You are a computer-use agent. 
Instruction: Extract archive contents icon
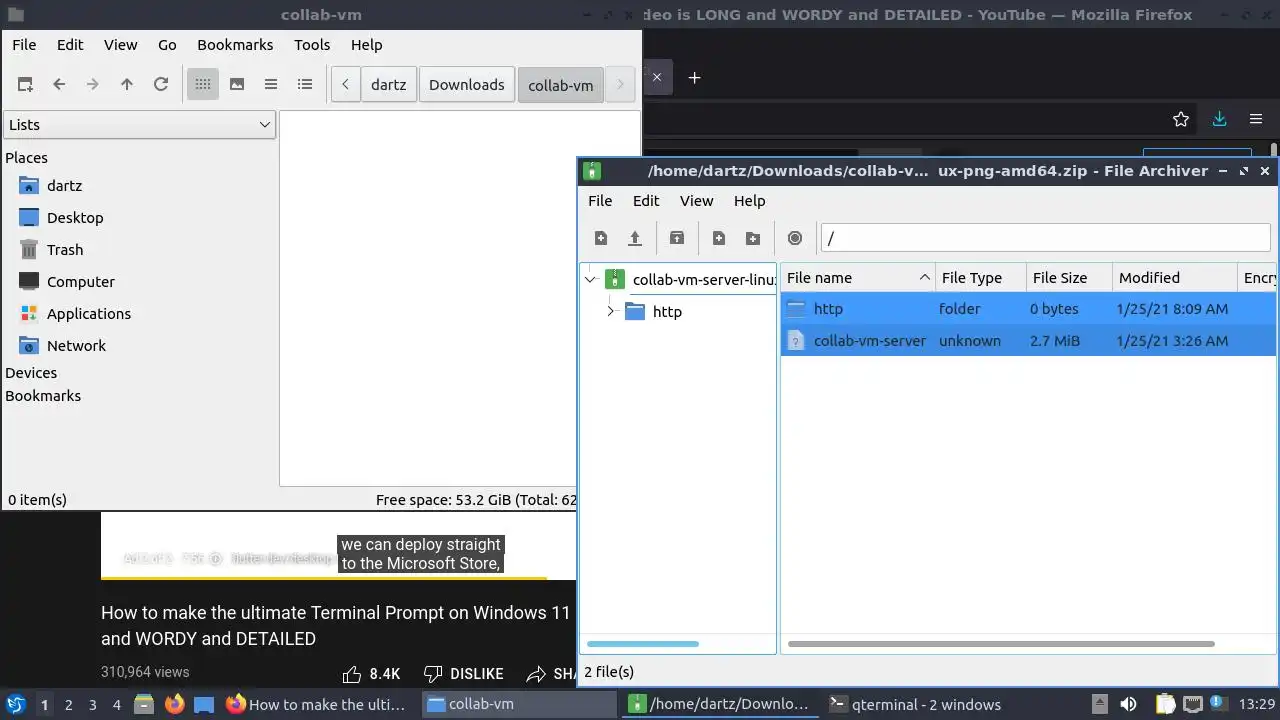[677, 238]
